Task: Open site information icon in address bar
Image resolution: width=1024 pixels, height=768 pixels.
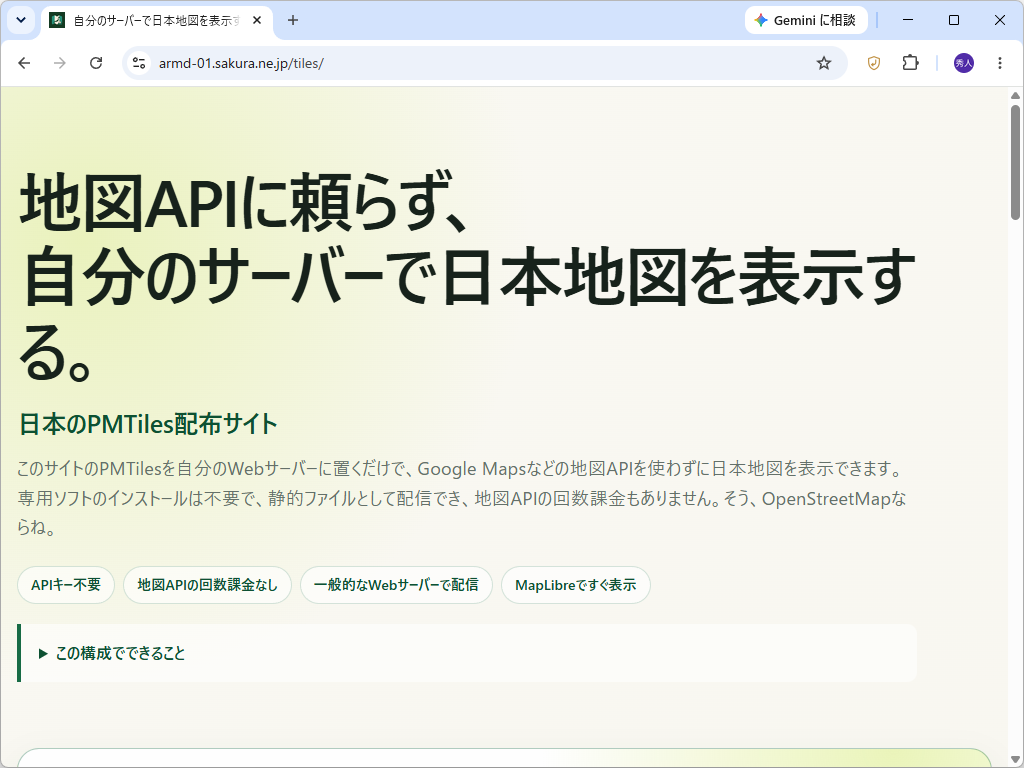Action: point(138,63)
